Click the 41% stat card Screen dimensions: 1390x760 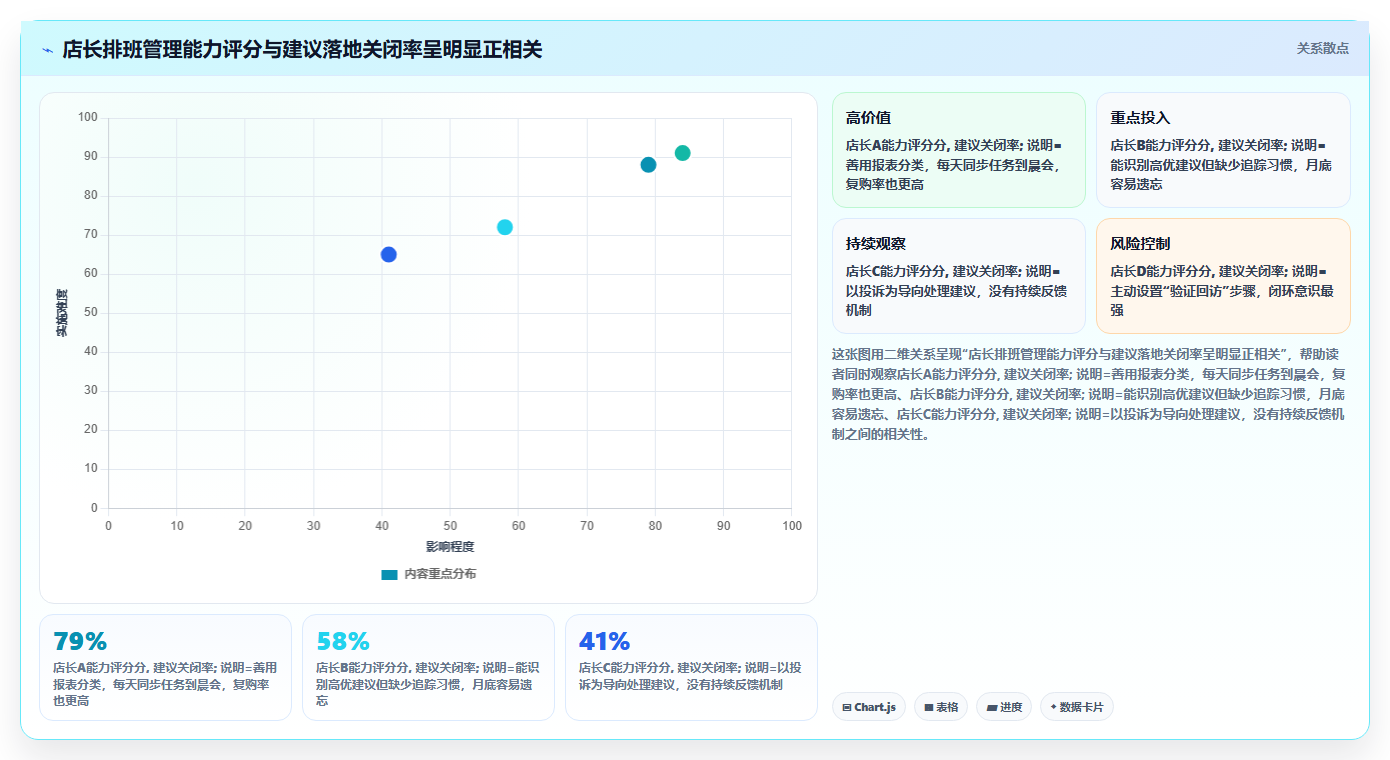pyautogui.click(x=691, y=667)
